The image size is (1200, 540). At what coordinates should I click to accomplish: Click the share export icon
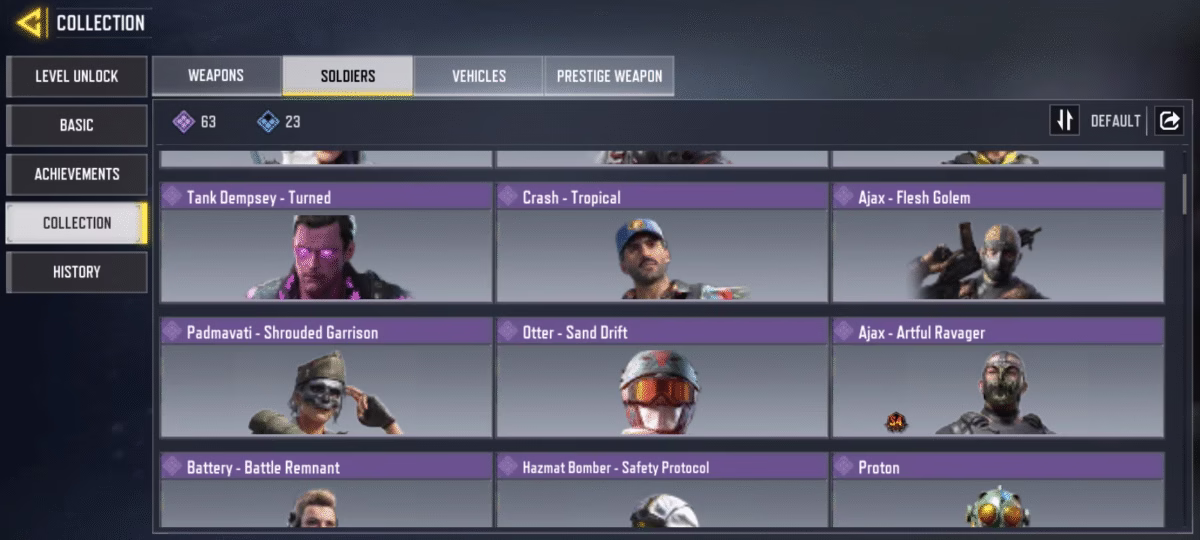coord(1168,121)
